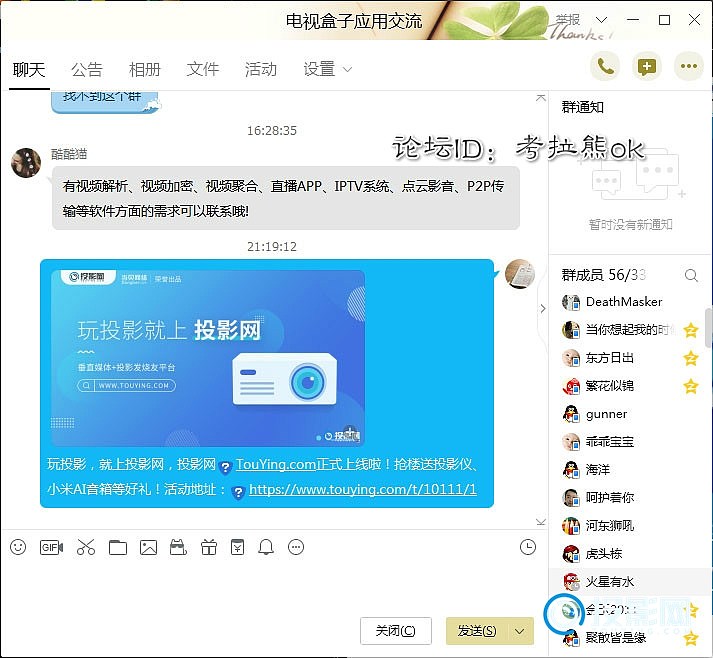
Task: Select member 东方日出
Action: (x=629, y=358)
